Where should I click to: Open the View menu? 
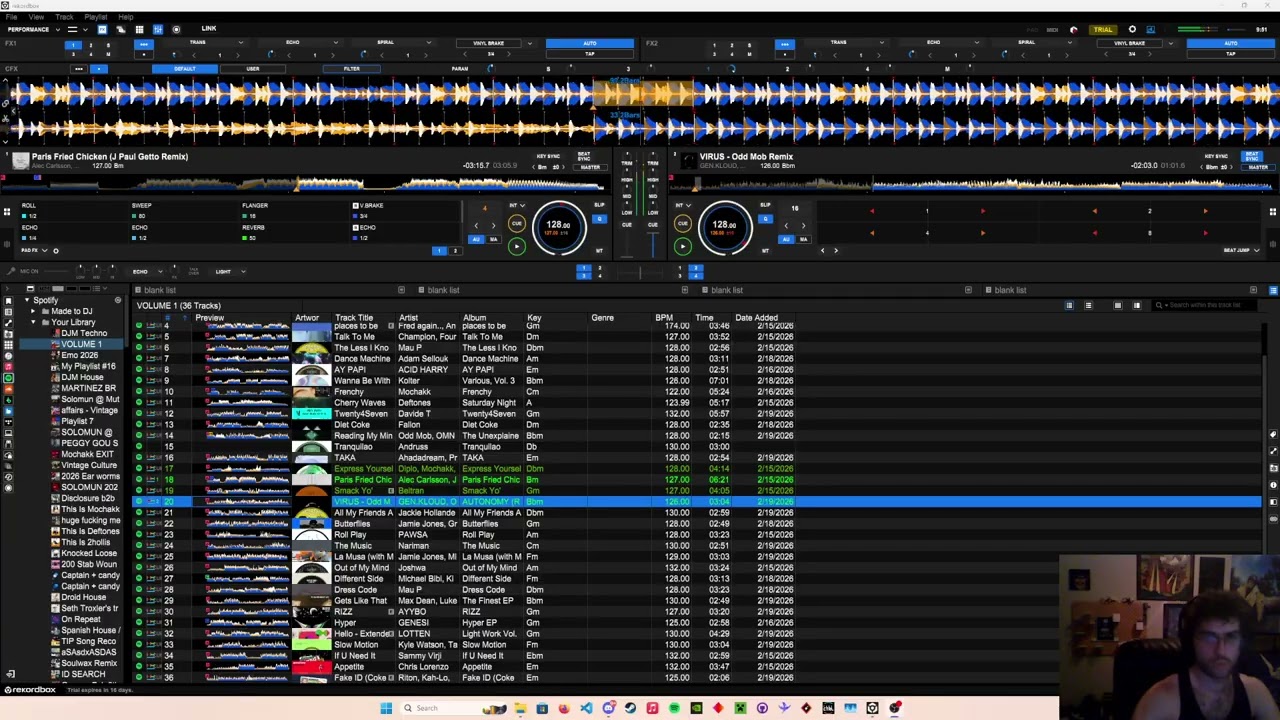[x=36, y=17]
